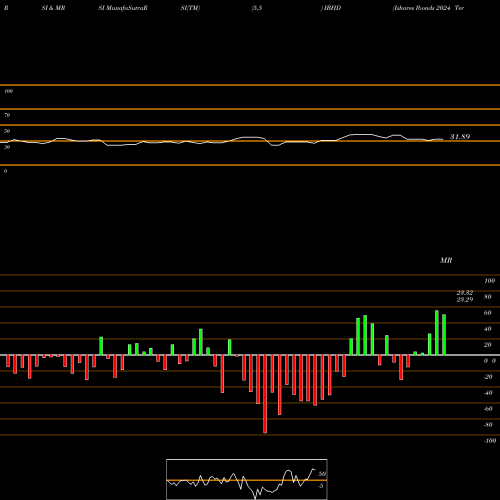This screenshot has width=500, height=500.
Task: Click the 40 label on the MR axis
Action: (x=488, y=329)
